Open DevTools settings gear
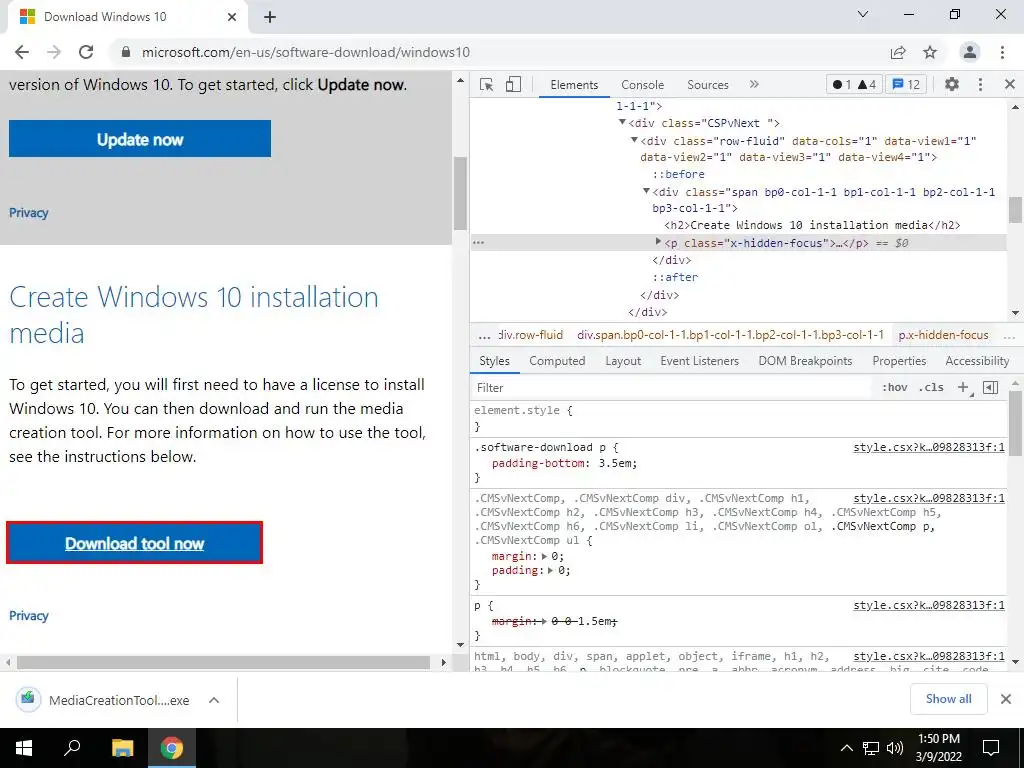1024x768 pixels. pyautogui.click(x=952, y=84)
